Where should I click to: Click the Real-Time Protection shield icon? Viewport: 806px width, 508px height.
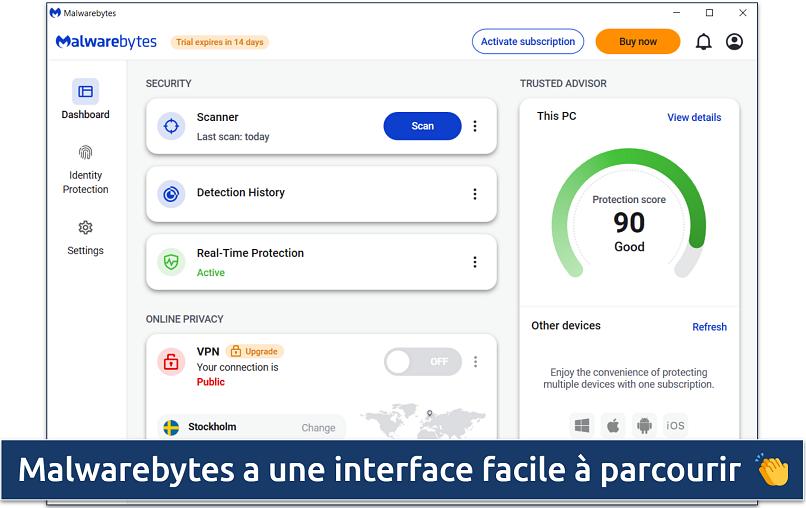click(171, 262)
